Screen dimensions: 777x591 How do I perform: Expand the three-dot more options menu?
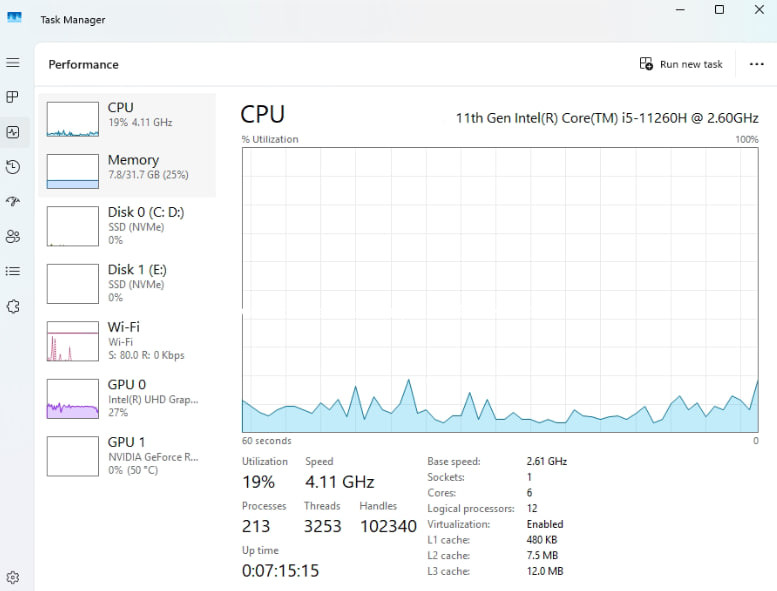click(756, 64)
